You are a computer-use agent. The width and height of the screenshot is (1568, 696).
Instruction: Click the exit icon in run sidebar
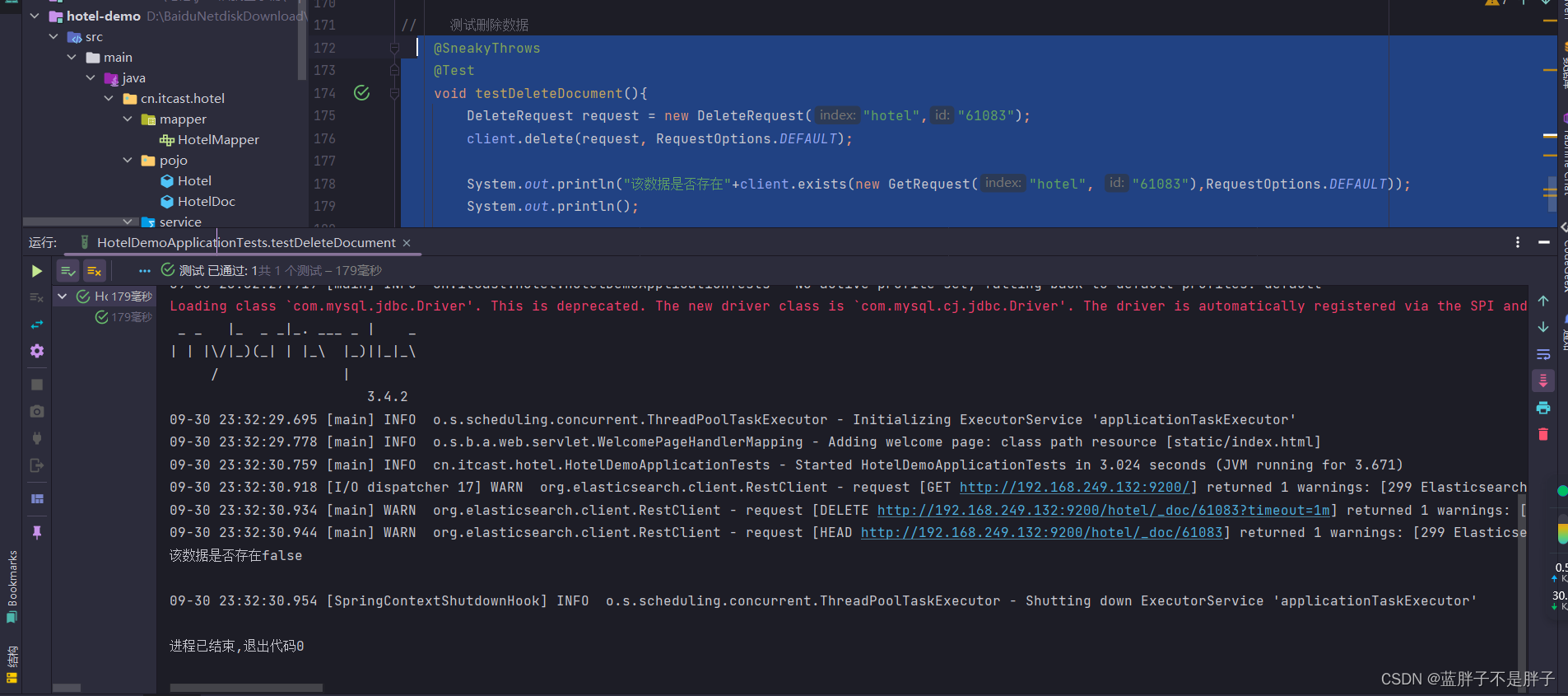click(x=36, y=465)
